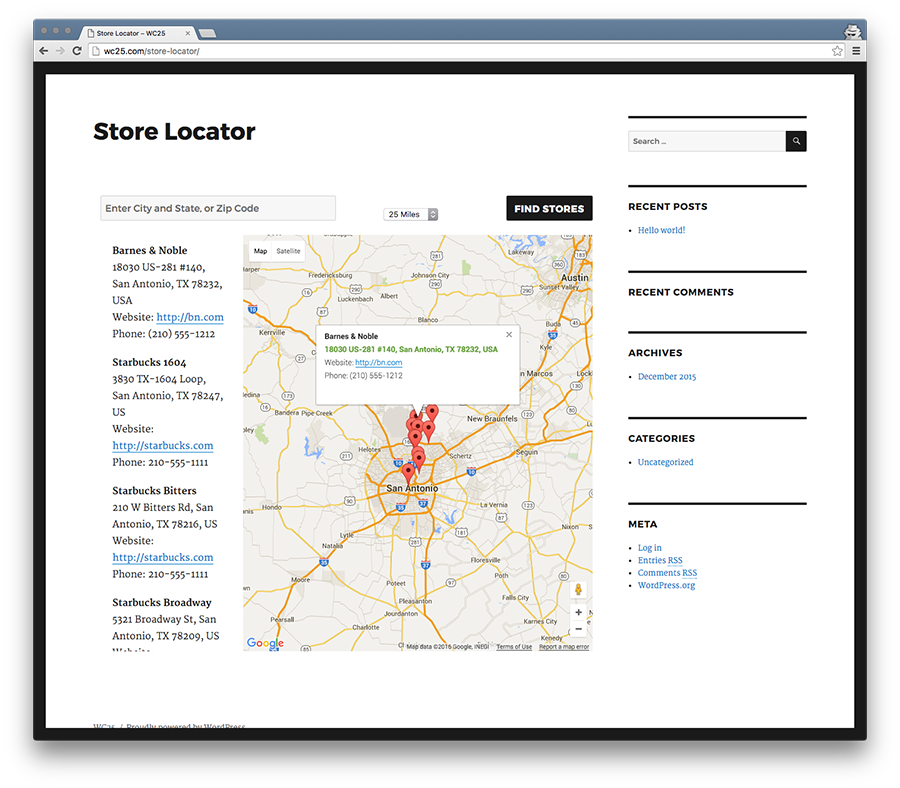Screen dimensions: 900x788
Task: Click the browser forward arrow
Action: tap(60, 51)
